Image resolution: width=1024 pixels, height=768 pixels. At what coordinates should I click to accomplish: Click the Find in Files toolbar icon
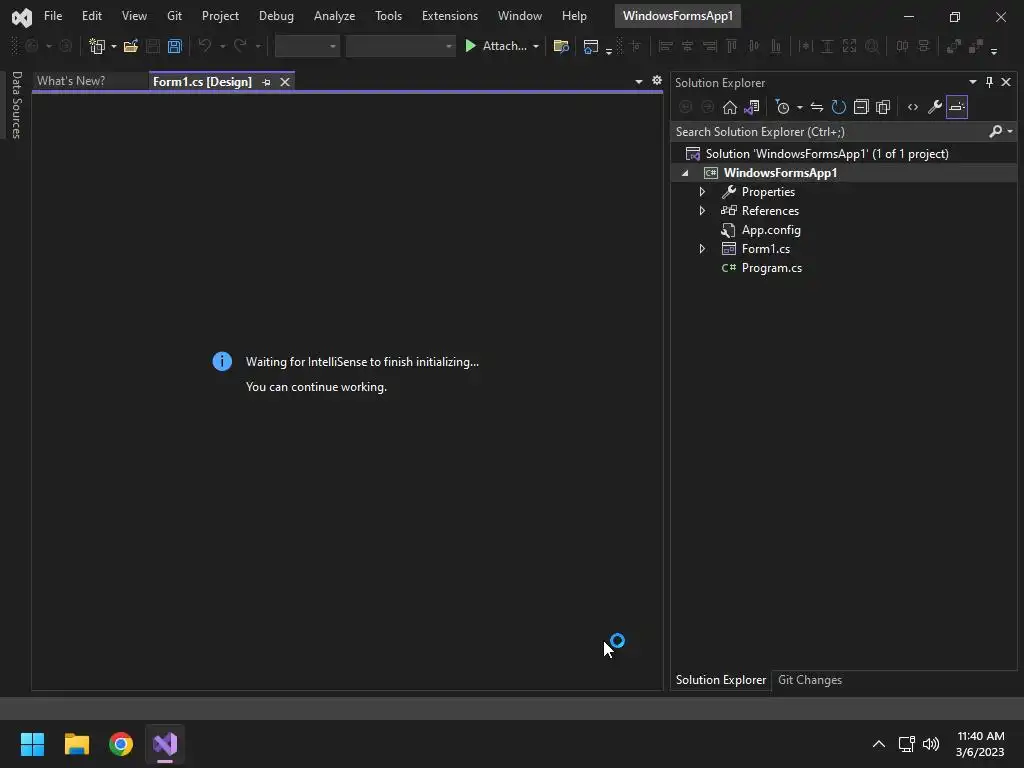560,46
